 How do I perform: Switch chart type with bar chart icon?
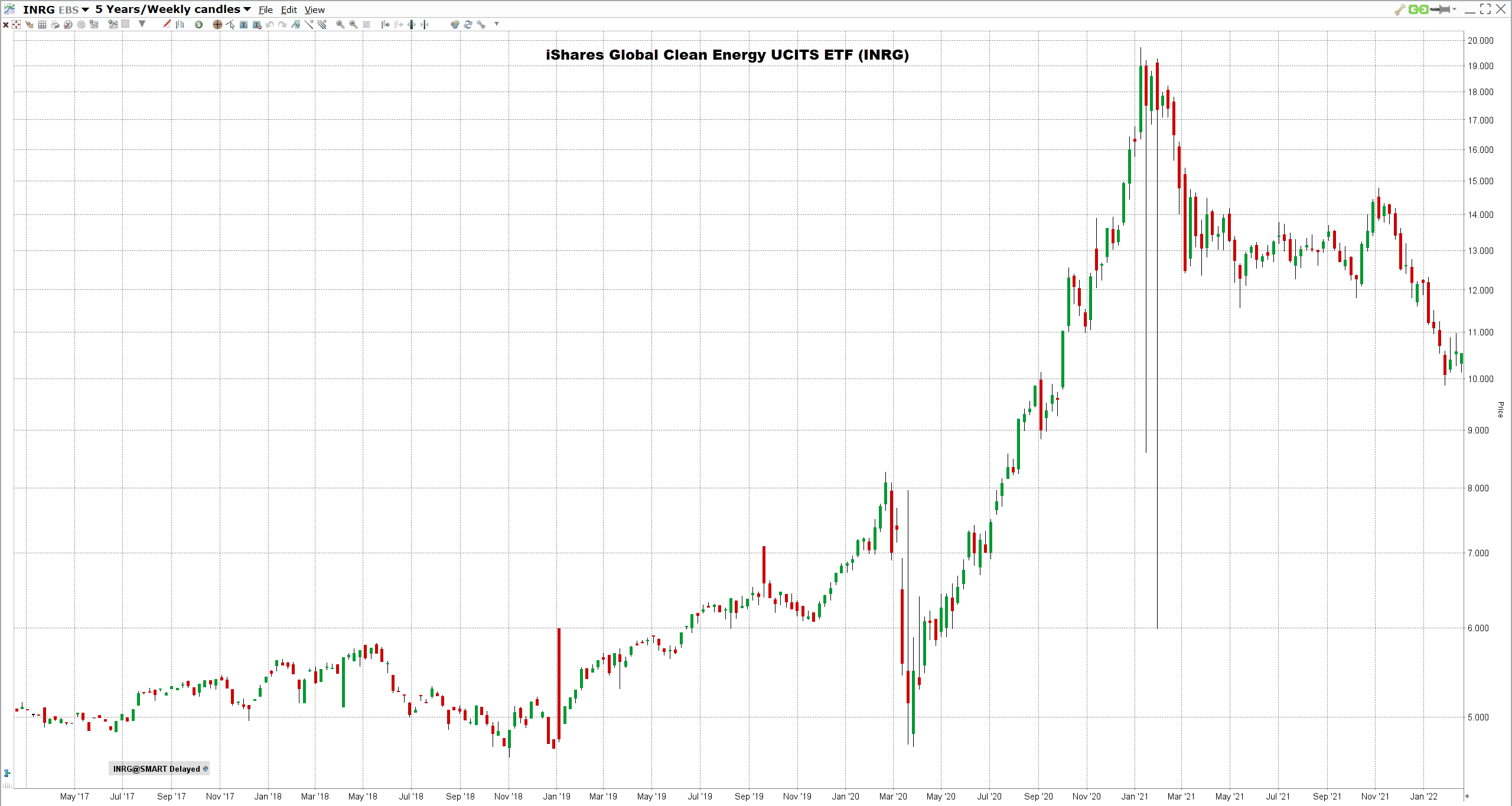(x=180, y=25)
